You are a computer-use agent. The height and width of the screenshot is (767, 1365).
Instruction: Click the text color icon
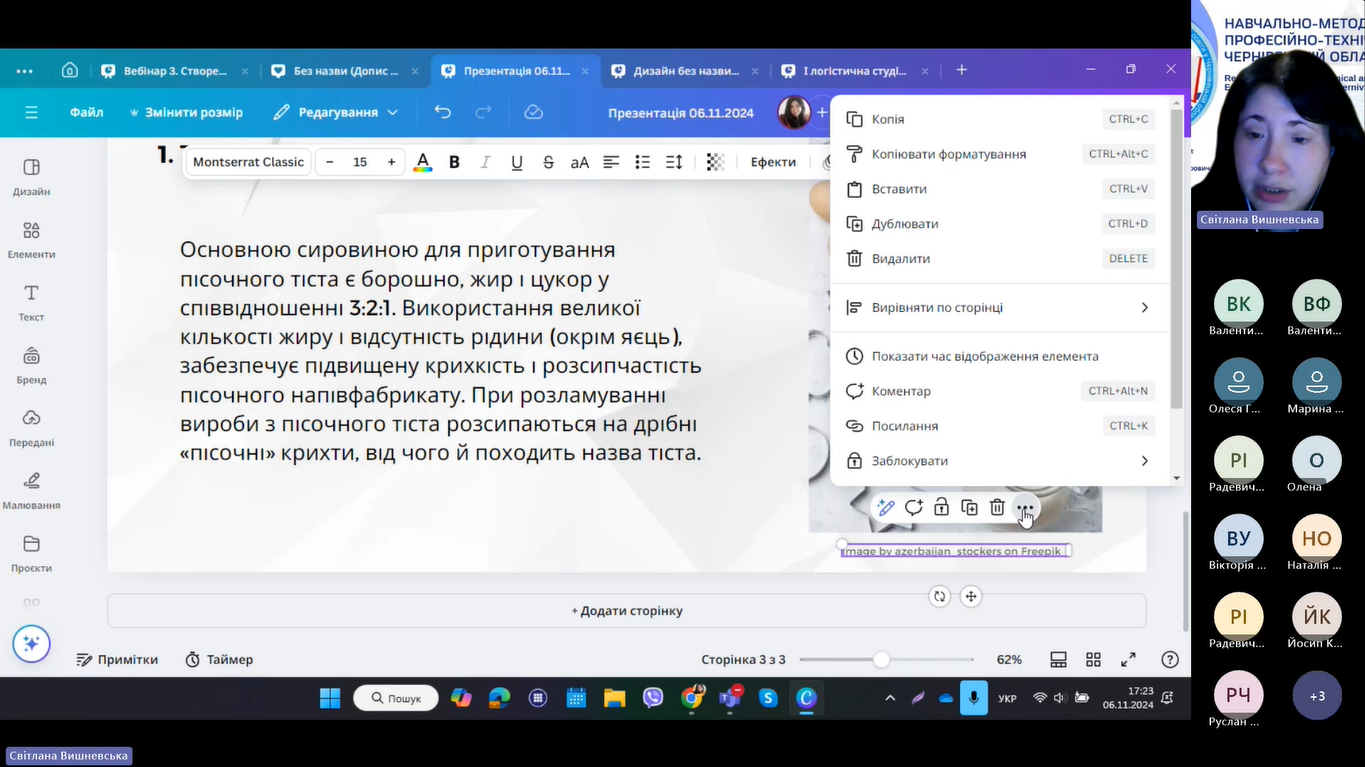click(x=423, y=162)
